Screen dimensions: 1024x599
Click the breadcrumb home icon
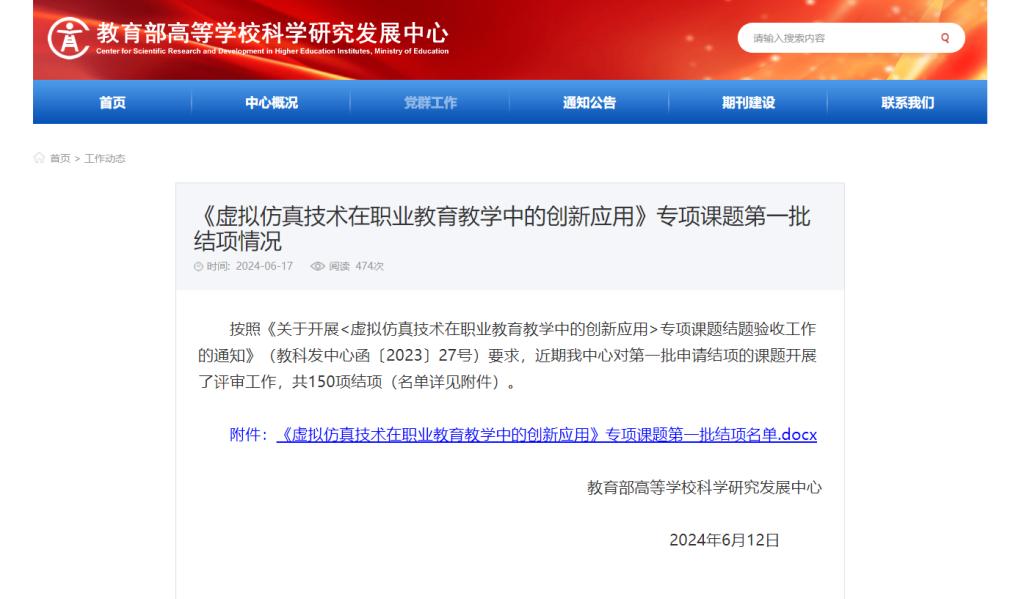pos(39,159)
